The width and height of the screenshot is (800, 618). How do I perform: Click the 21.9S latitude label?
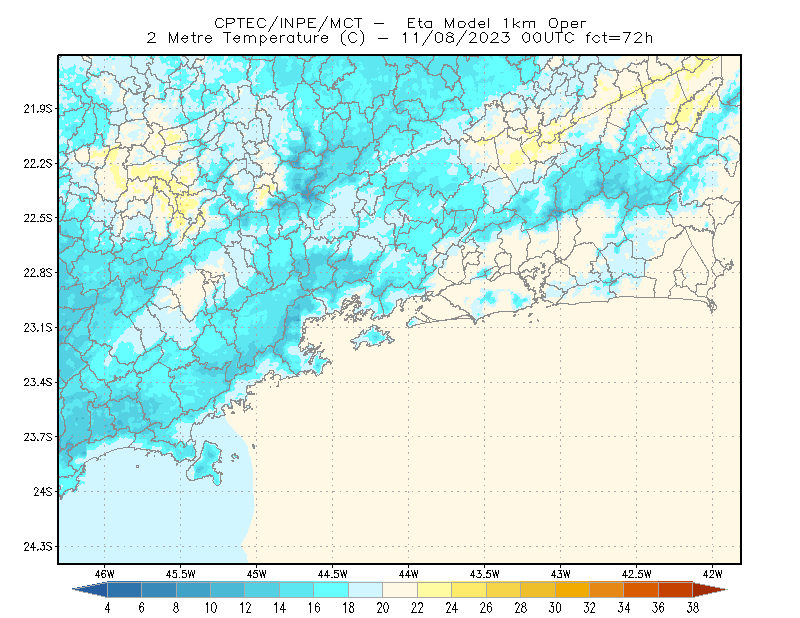(37, 109)
